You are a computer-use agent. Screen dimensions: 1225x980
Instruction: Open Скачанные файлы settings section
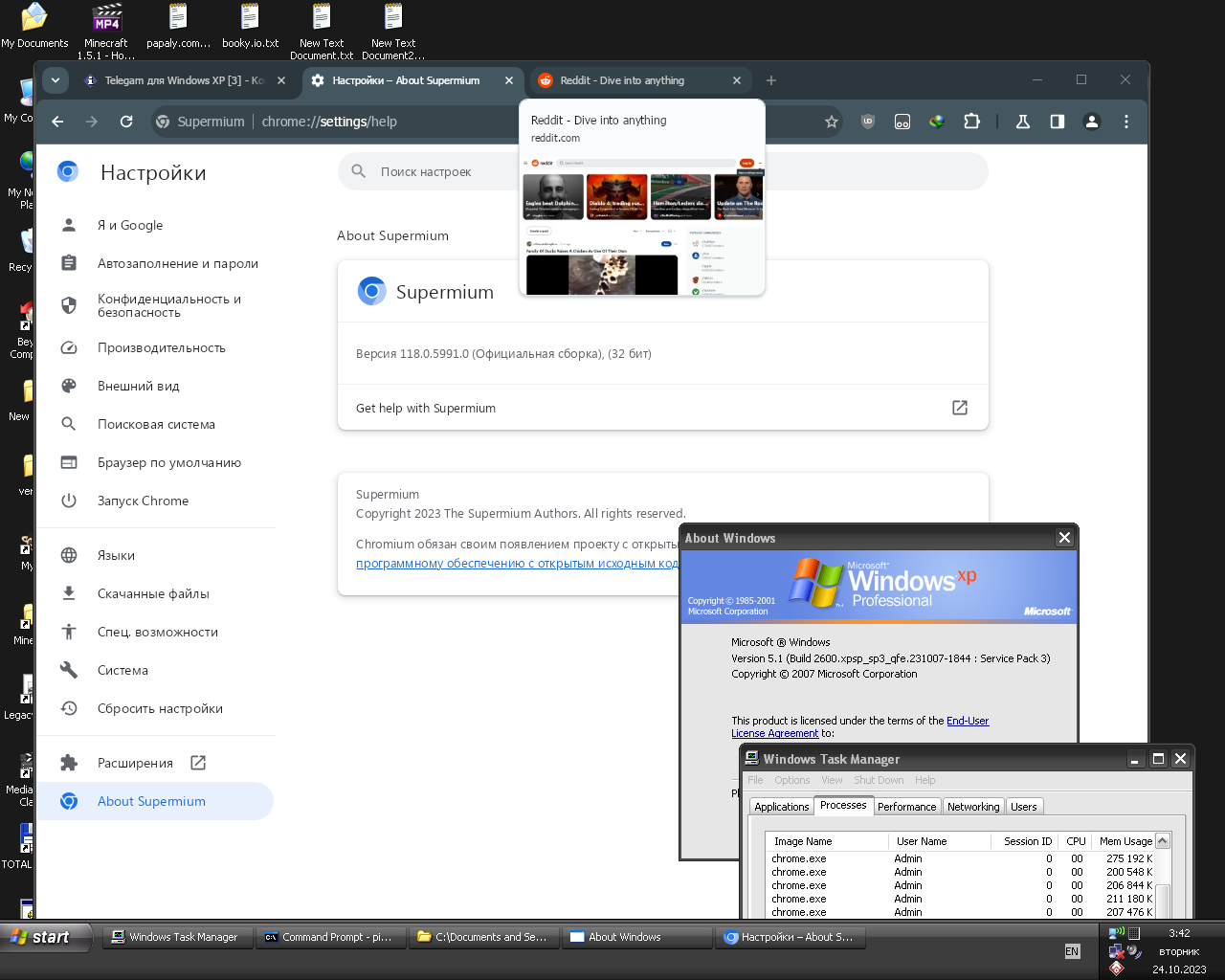click(155, 593)
